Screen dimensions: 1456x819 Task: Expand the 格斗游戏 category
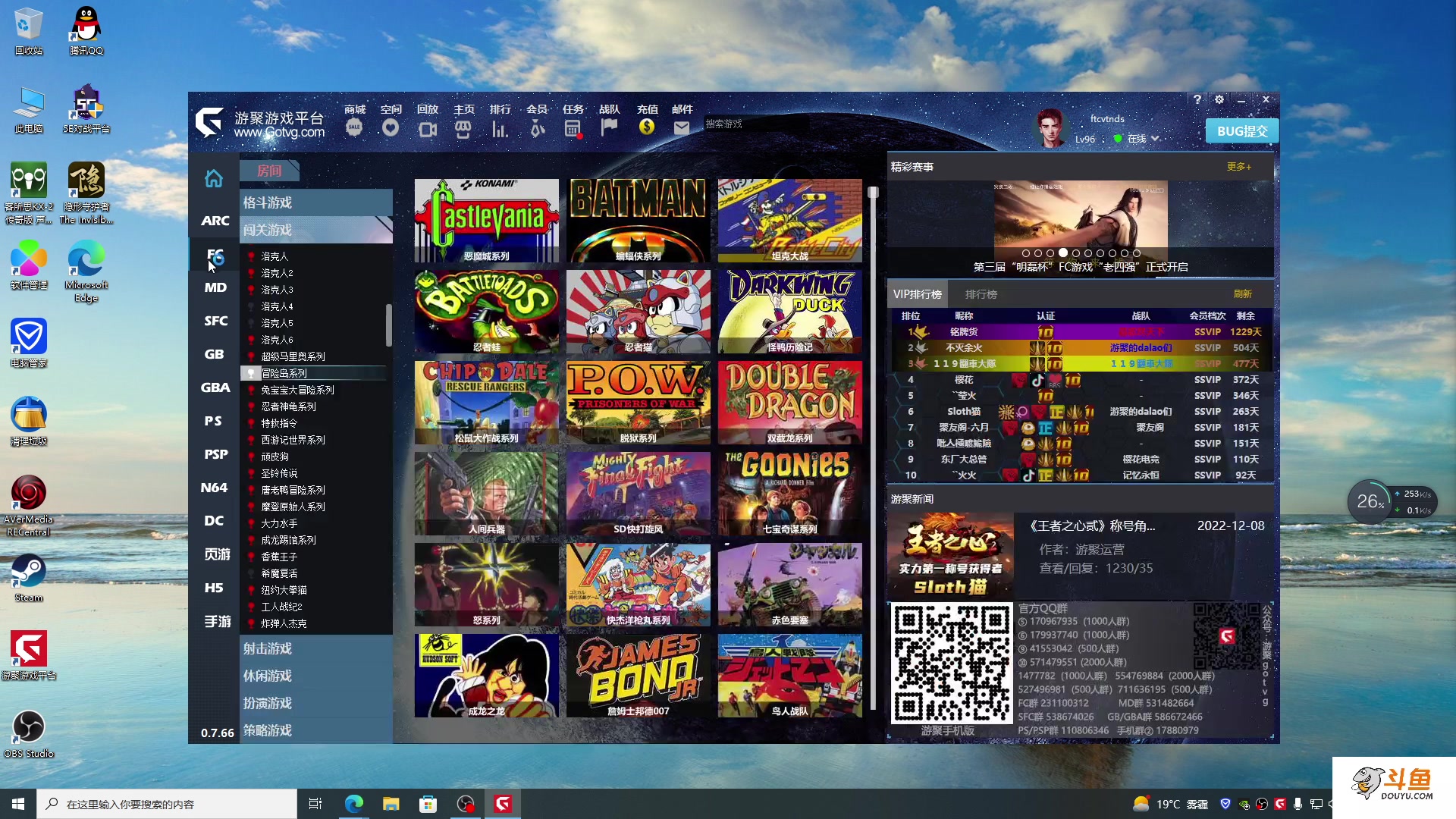tap(316, 202)
